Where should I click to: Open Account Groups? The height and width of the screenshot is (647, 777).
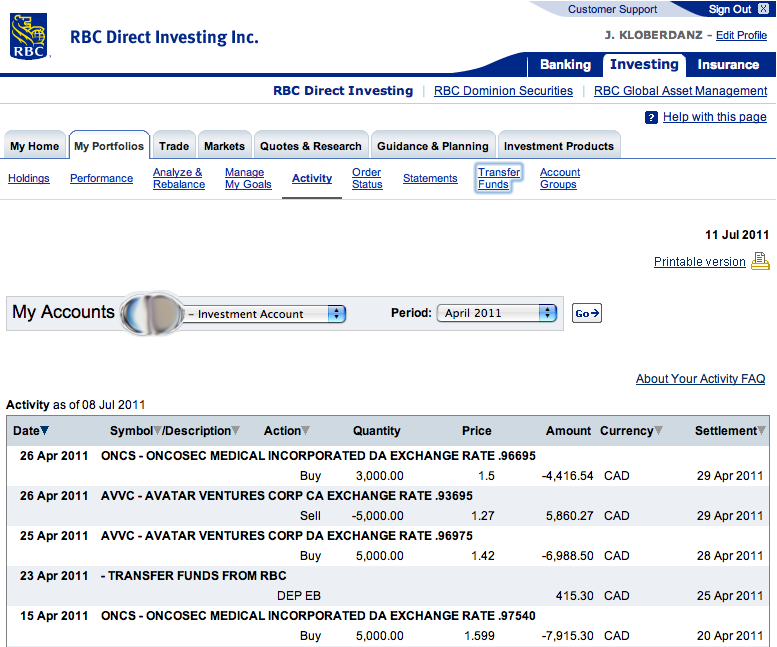(560, 178)
